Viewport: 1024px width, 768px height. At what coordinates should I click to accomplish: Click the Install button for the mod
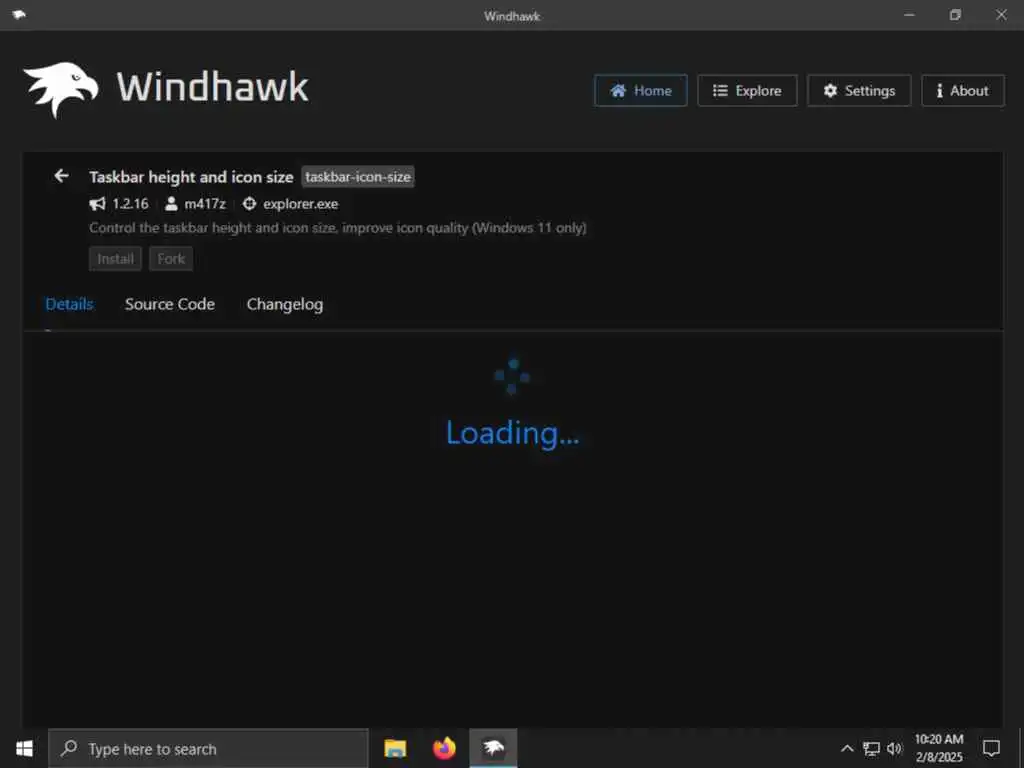[x=115, y=259]
